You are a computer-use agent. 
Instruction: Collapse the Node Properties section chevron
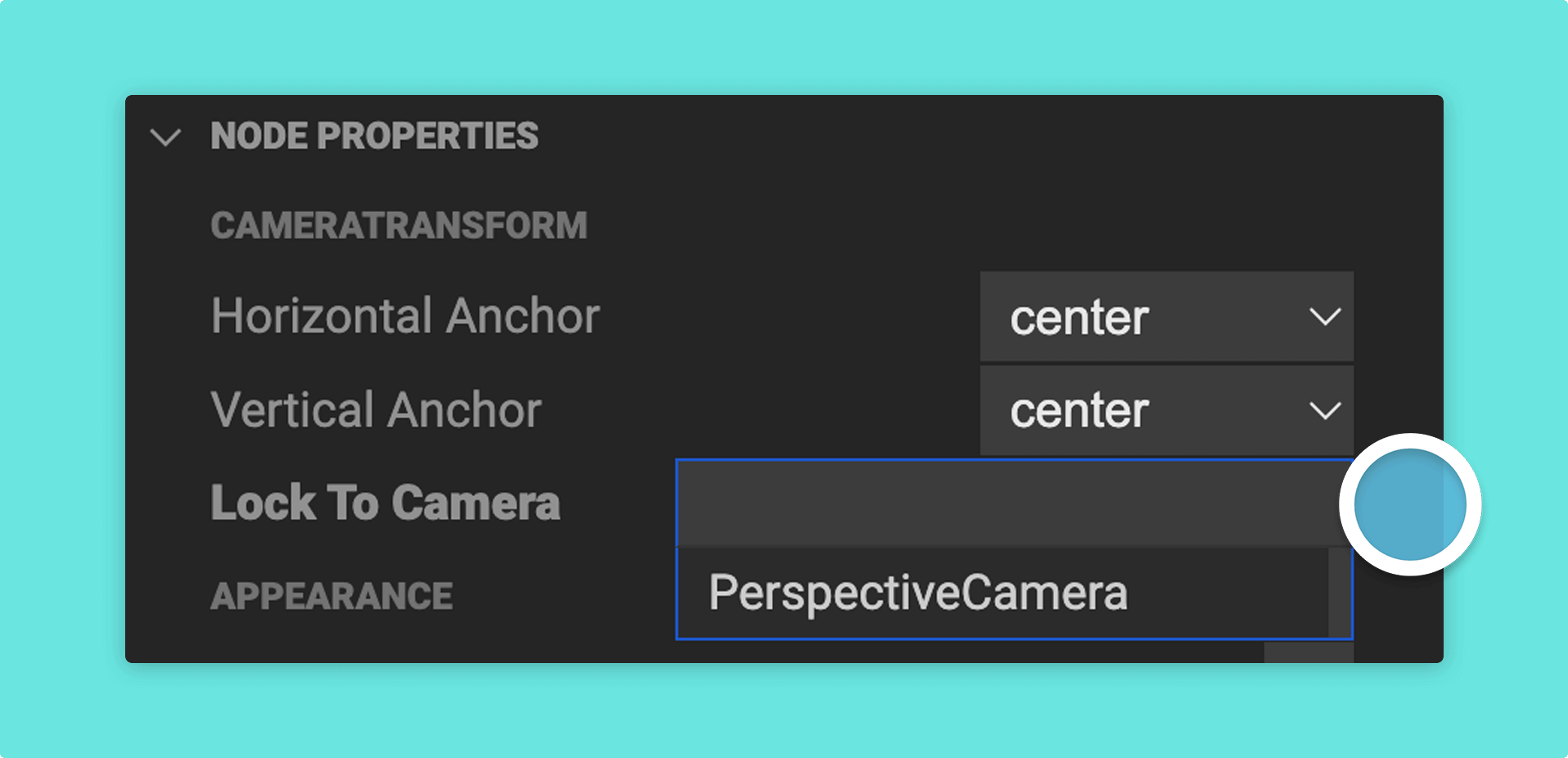pos(166,137)
